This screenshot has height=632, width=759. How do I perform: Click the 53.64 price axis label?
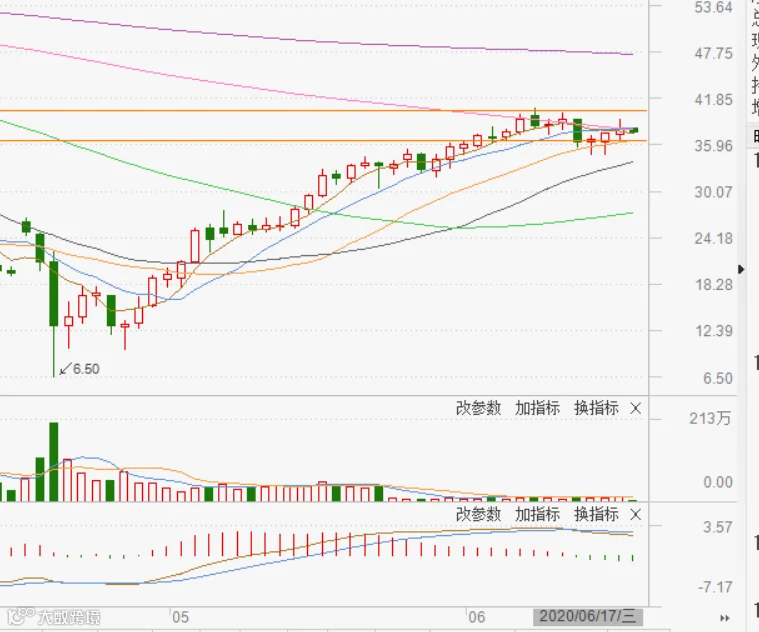pyautogui.click(x=713, y=7)
